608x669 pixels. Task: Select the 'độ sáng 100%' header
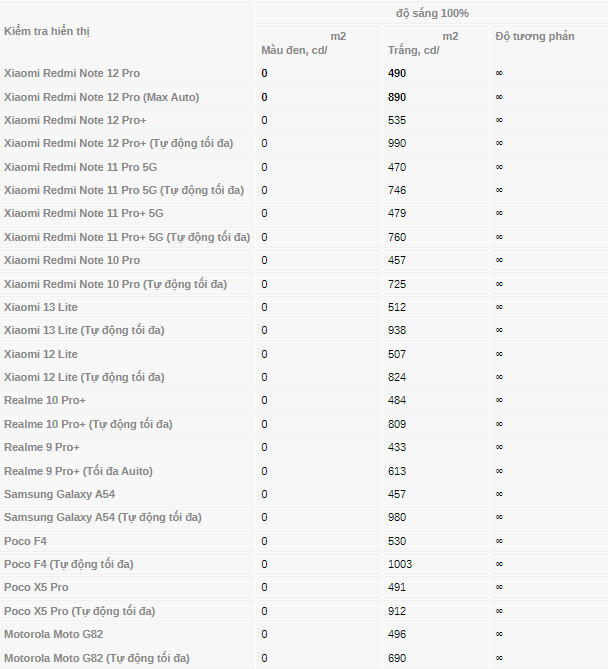click(x=432, y=13)
